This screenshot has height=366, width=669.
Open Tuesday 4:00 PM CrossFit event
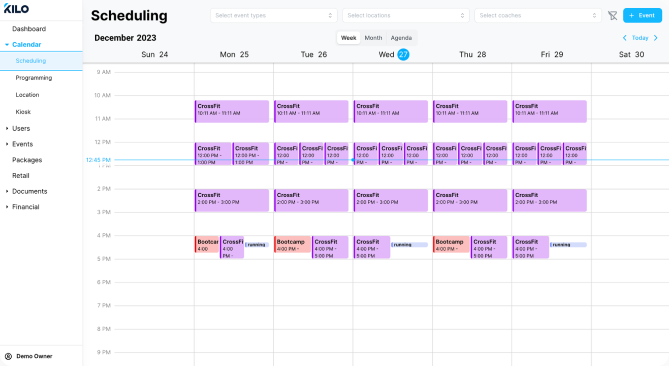tap(330, 247)
